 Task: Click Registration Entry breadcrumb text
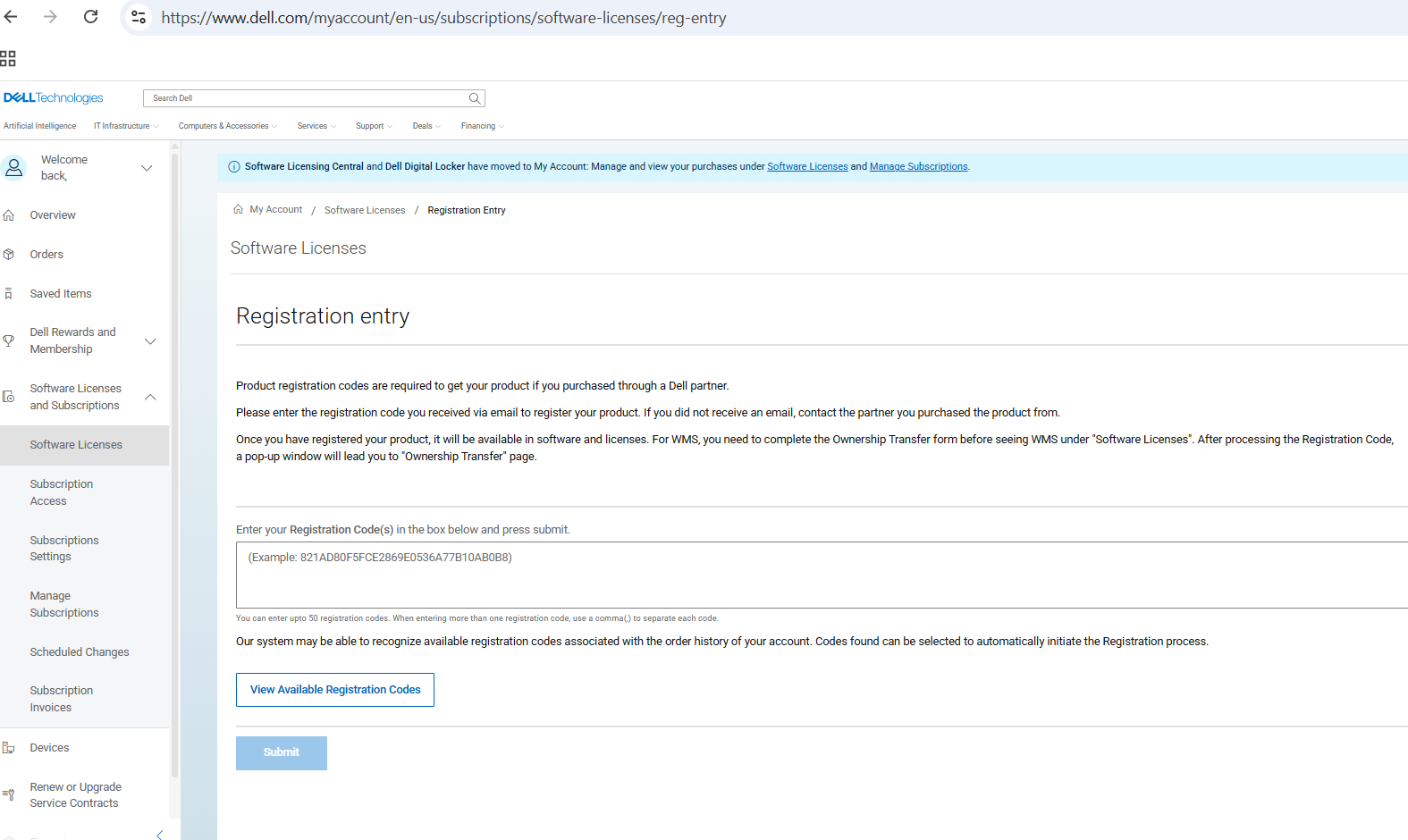[467, 211]
